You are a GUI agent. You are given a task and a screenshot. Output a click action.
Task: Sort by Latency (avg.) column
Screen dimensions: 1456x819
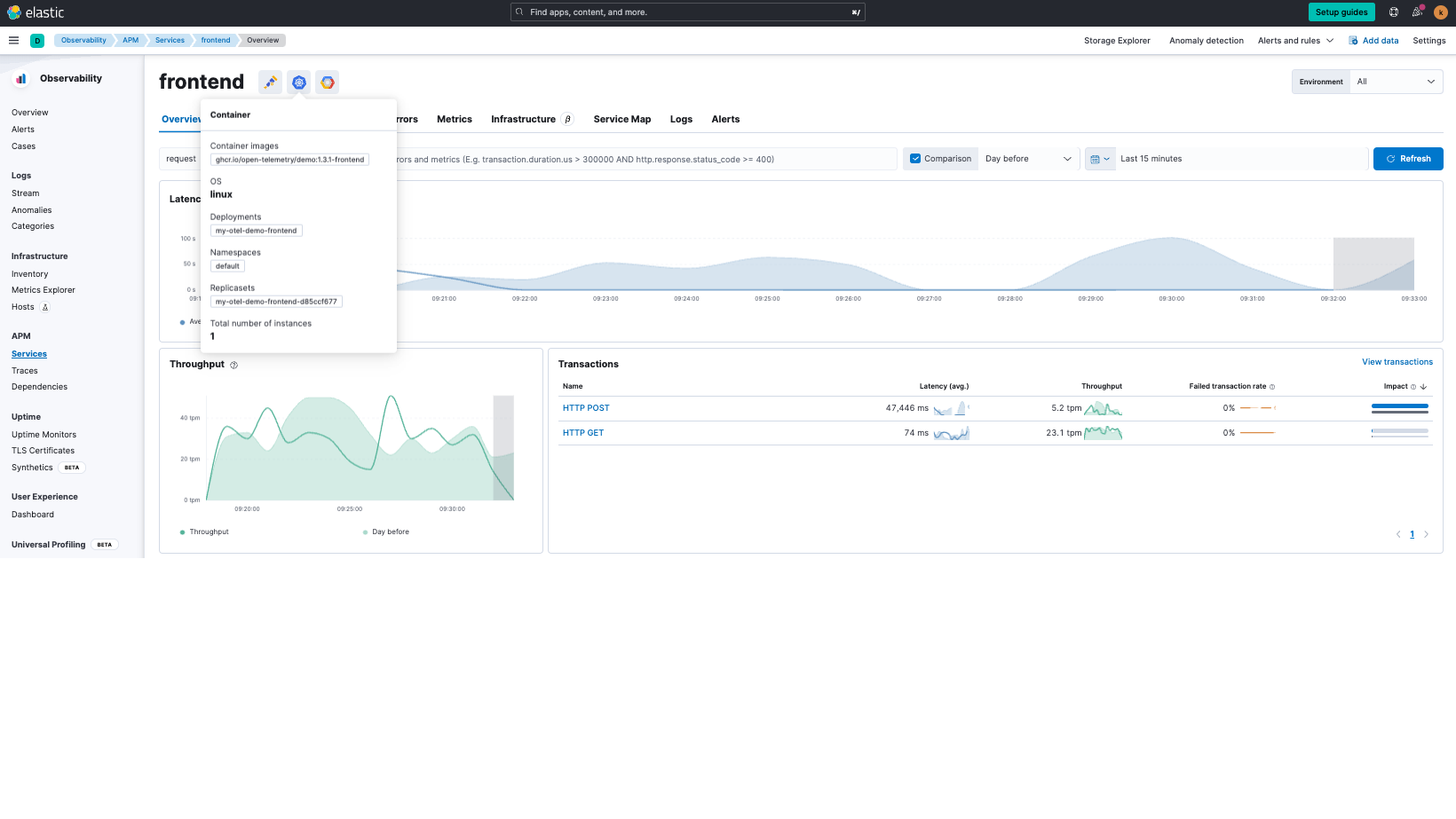tap(944, 387)
